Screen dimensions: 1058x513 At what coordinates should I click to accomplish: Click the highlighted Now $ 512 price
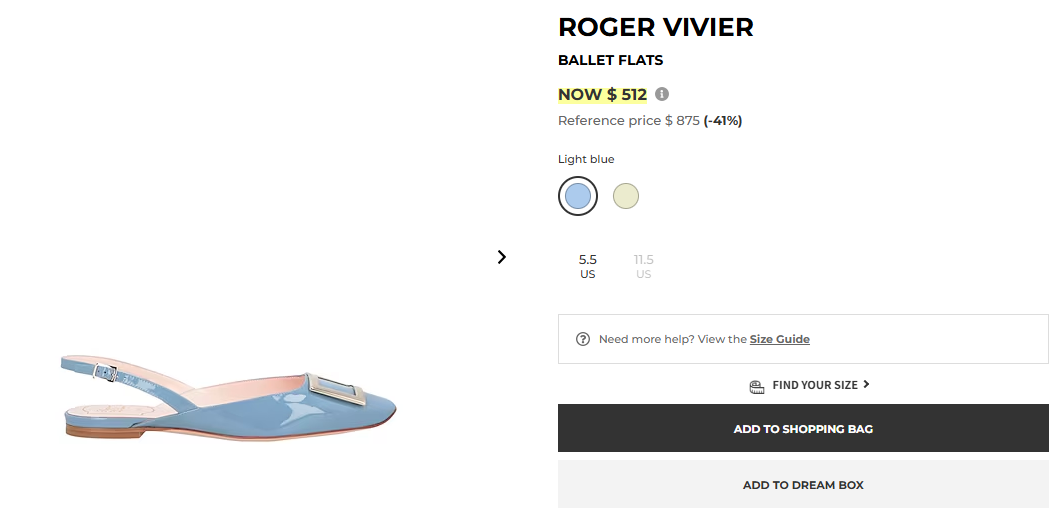602,95
